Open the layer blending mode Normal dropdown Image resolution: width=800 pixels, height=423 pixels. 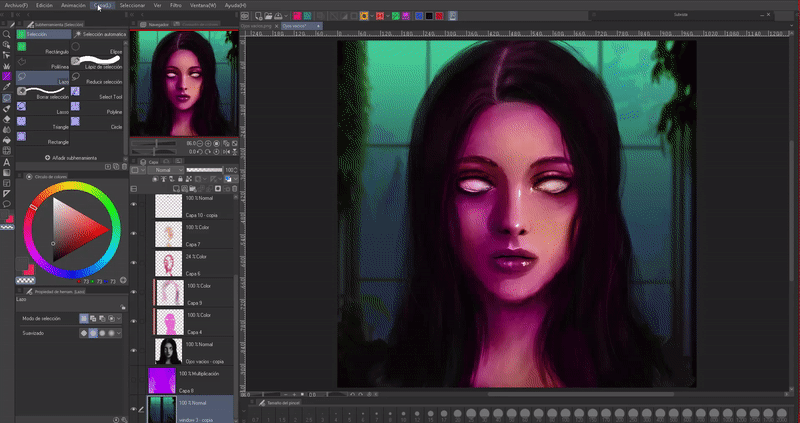pos(165,170)
